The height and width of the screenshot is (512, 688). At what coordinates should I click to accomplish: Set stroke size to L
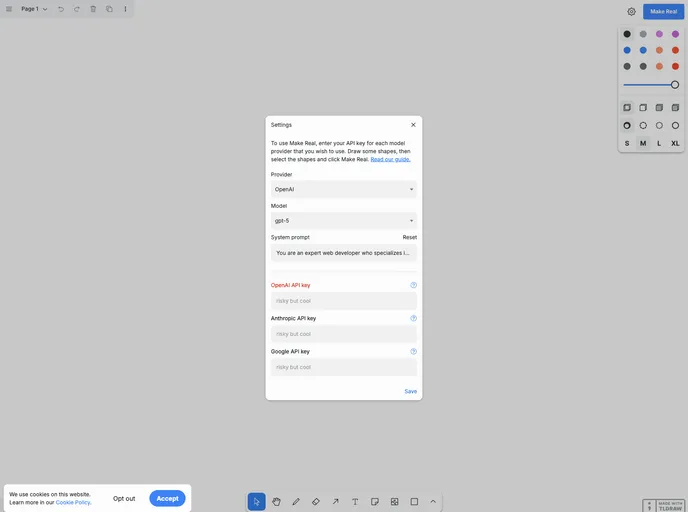(659, 143)
